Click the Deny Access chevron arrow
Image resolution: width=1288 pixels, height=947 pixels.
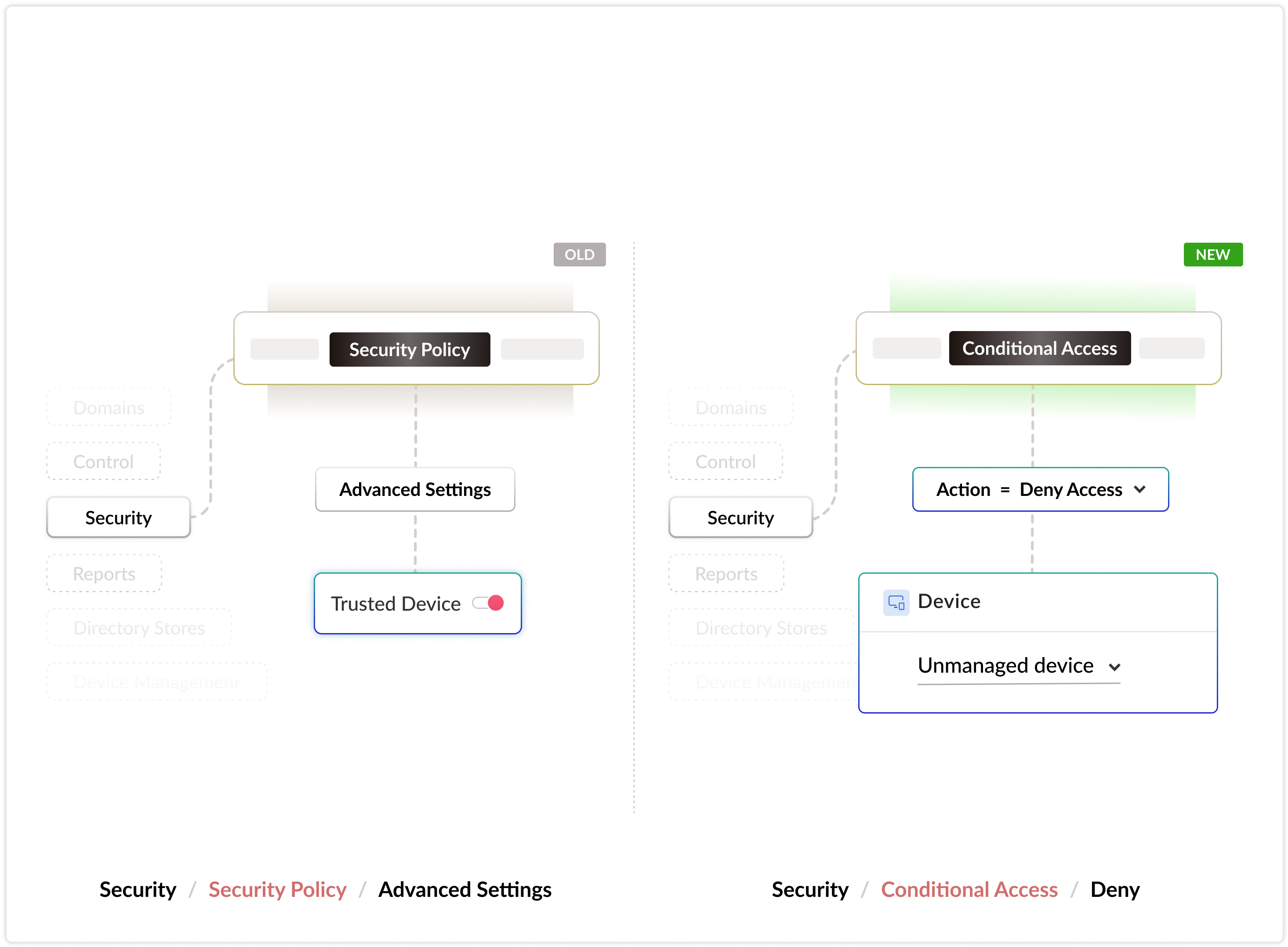coord(1139,490)
